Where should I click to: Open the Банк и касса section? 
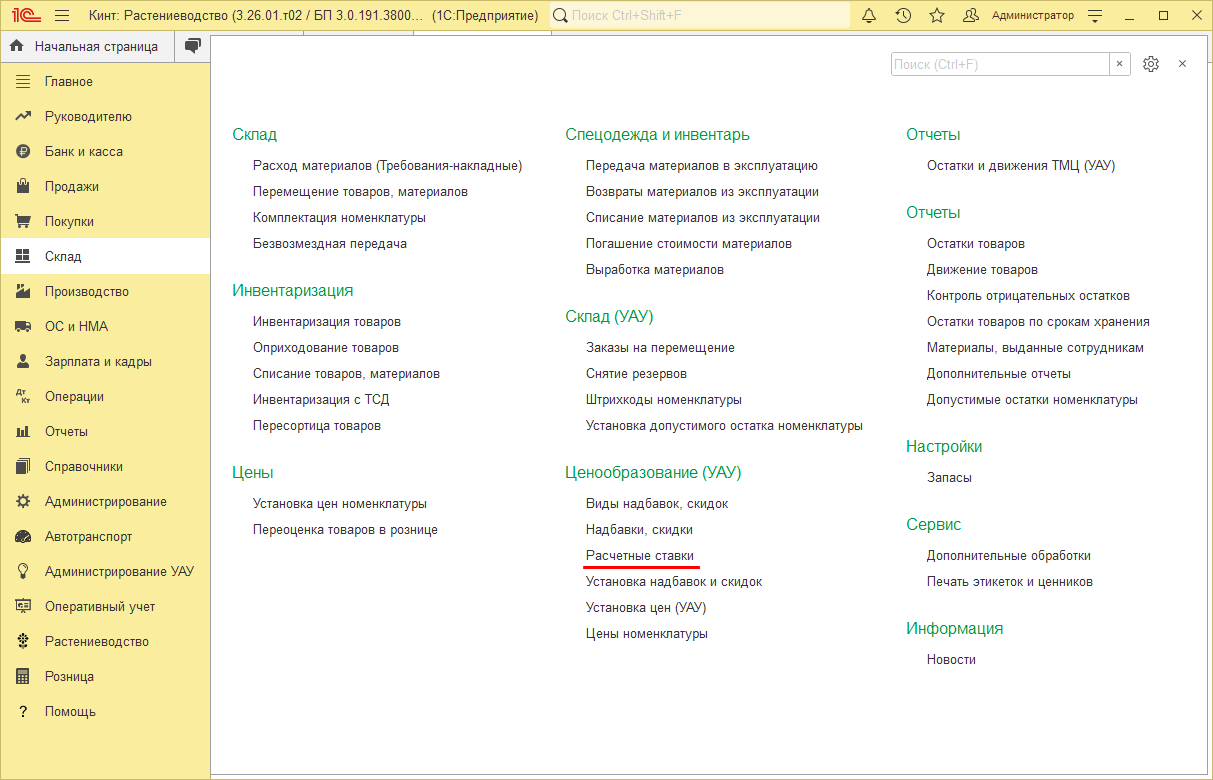pyautogui.click(x=105, y=152)
